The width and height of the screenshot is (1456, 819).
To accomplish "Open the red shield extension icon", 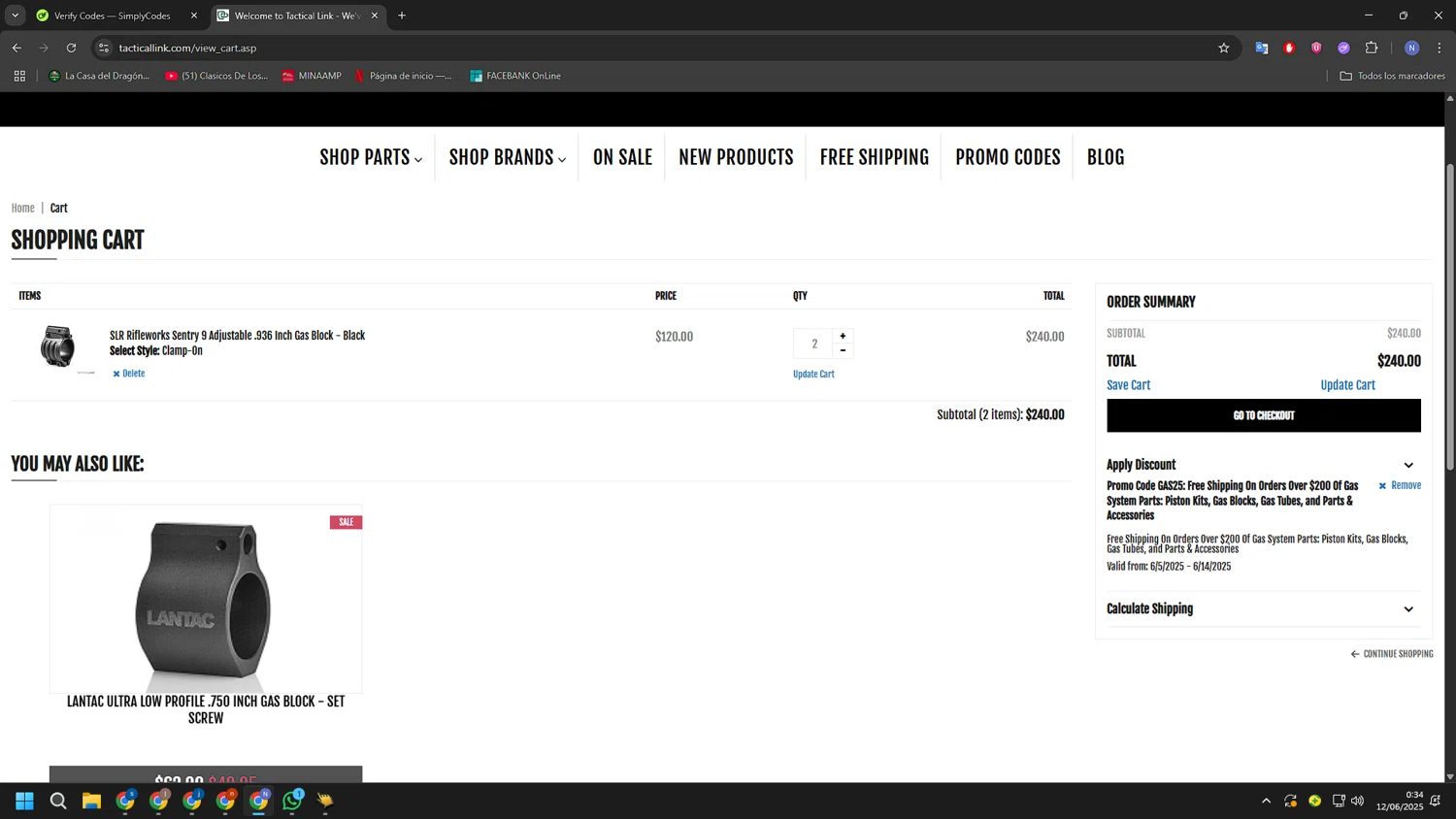I will point(1316,48).
